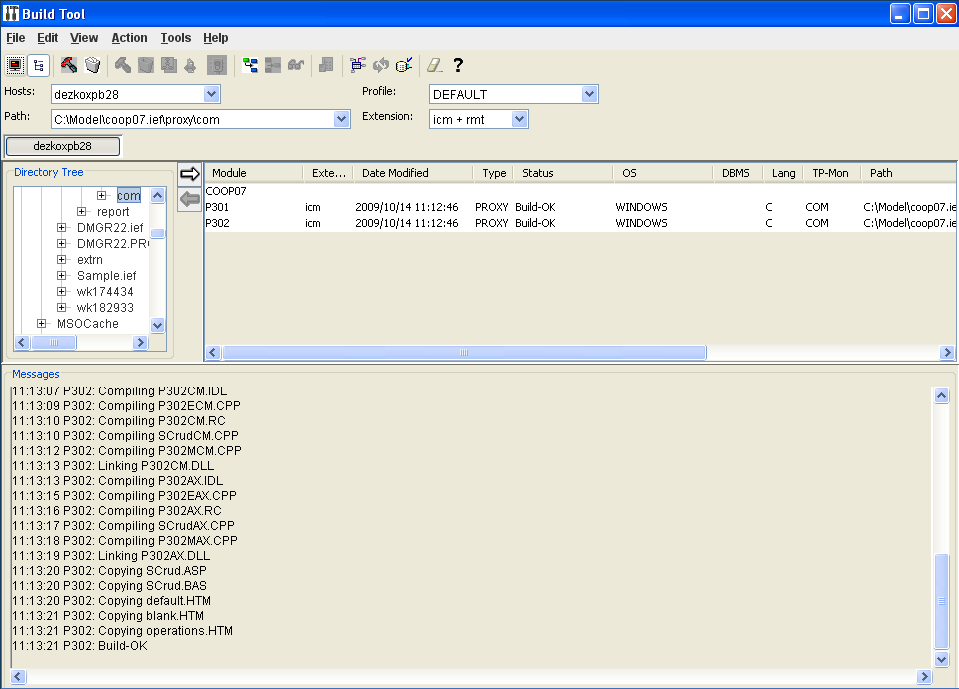Screen dimensions: 959x689
Task: Click the green and blue hierarchy icon
Action: coord(250,65)
